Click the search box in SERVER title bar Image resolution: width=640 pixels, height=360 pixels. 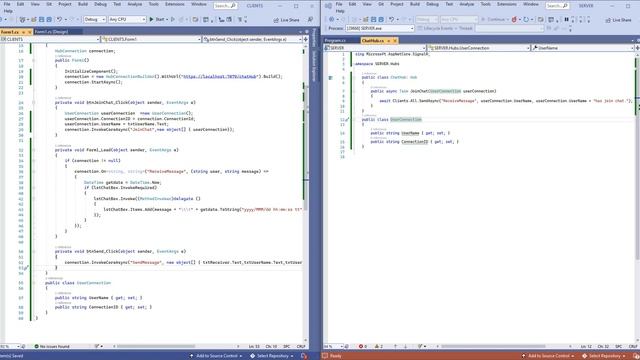click(x=557, y=6)
